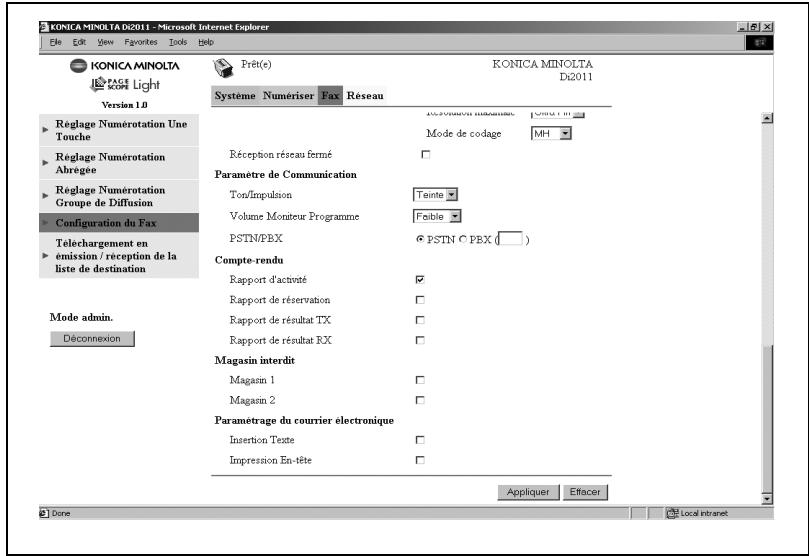Check Rapport de résultat TX

click(420, 320)
